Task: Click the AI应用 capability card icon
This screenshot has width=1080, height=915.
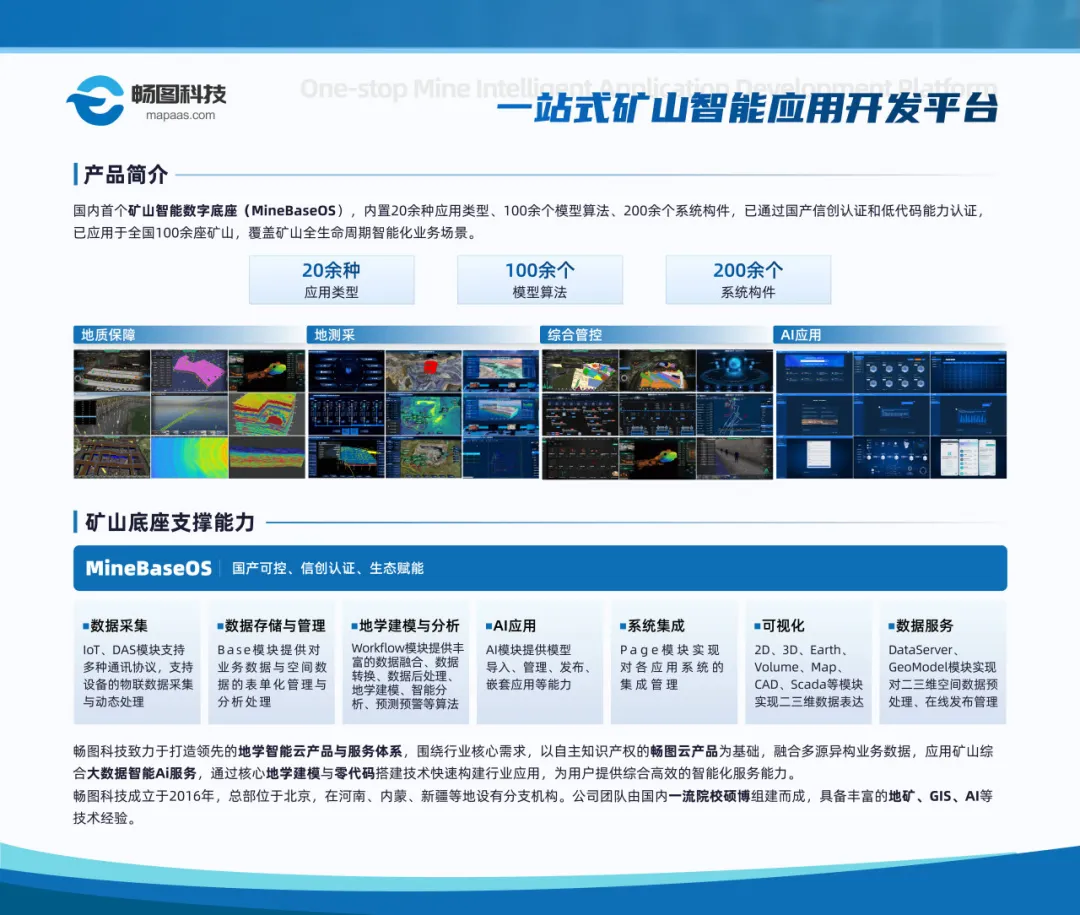Action: click(x=487, y=626)
